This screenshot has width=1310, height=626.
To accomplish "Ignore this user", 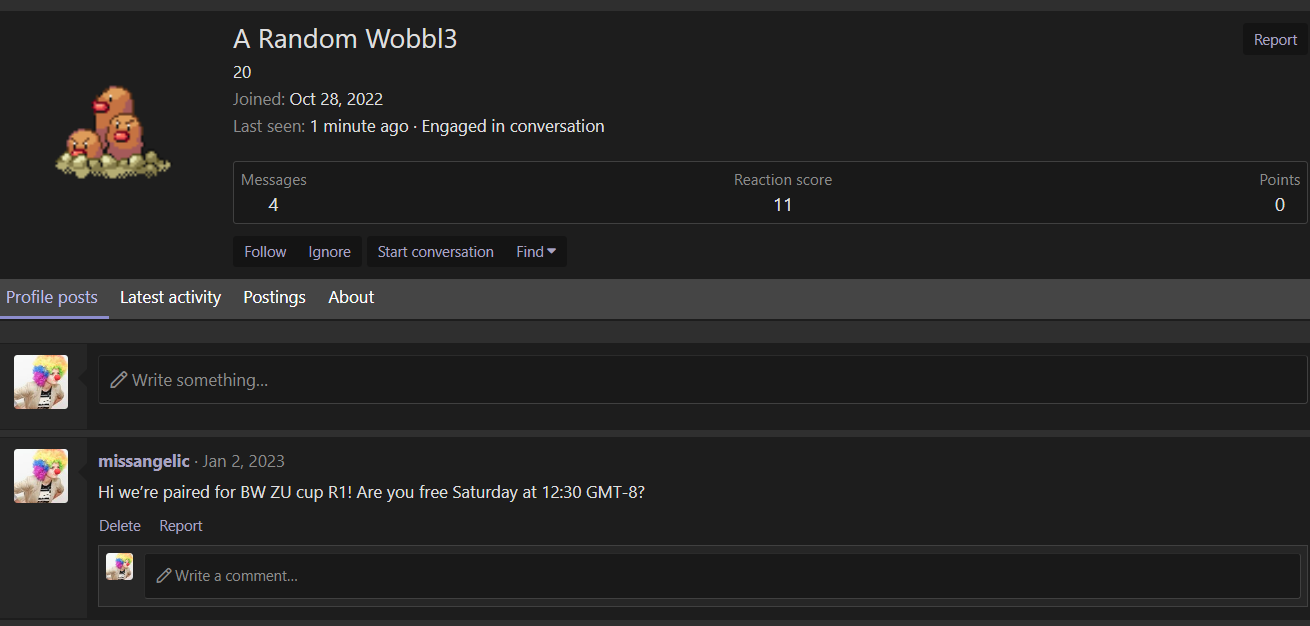I will tap(329, 251).
